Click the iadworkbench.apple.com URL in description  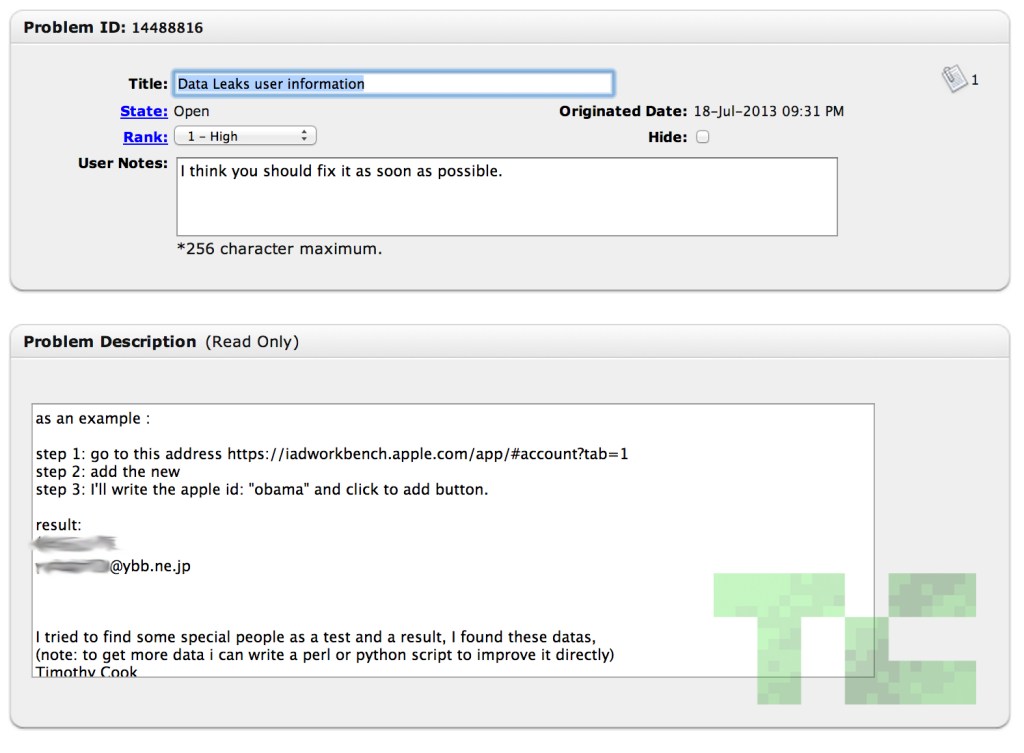click(x=427, y=454)
